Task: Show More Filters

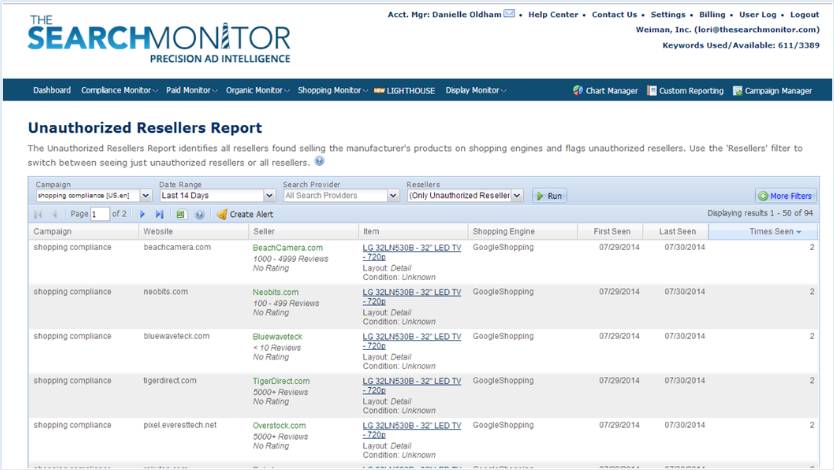Action: coord(785,196)
